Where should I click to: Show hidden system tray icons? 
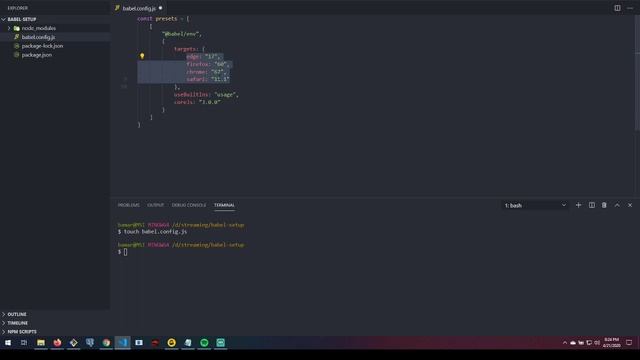coord(565,343)
